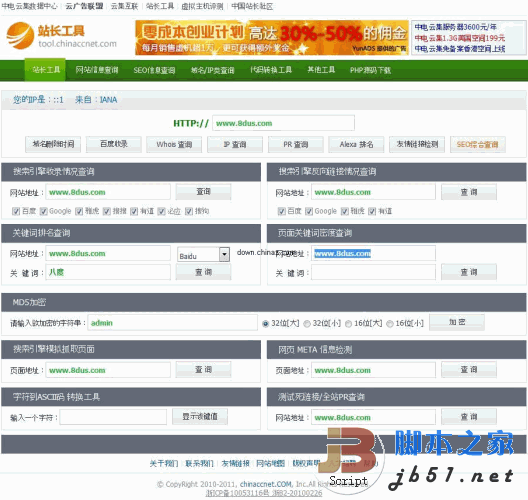Toggle 雅虎 checkbox under 搜索引擎收录情况查询
528x500 pixels.
[x=79, y=211]
